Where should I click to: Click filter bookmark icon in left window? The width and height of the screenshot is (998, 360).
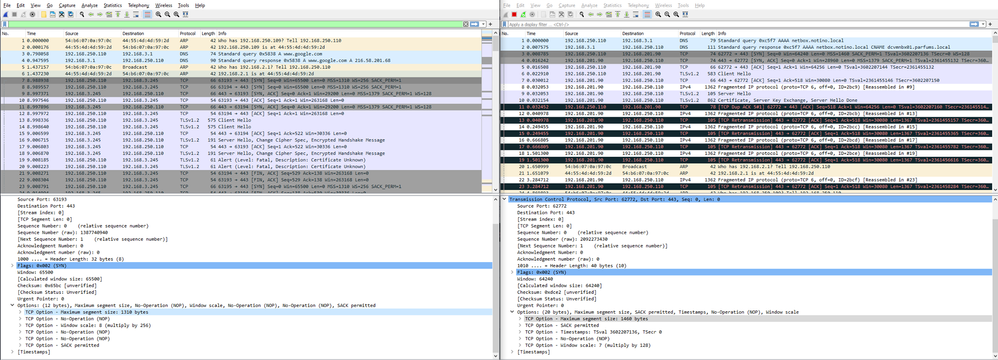[4, 24]
